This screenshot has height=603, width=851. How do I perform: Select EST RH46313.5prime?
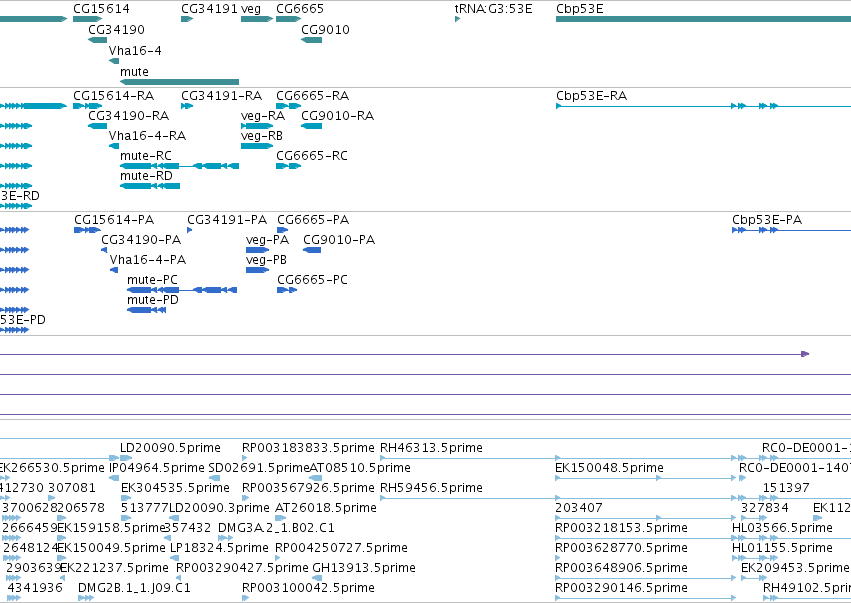(x=431, y=448)
